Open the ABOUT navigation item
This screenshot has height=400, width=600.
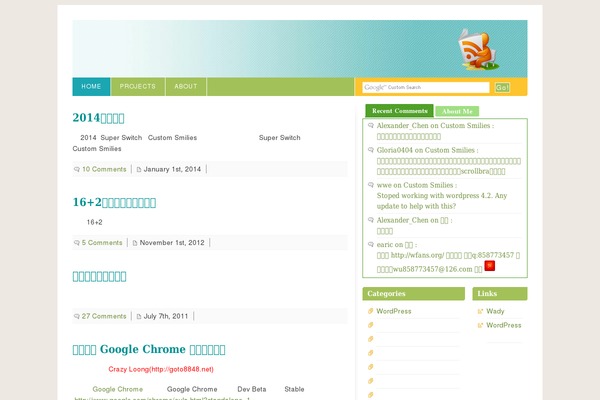coord(186,87)
